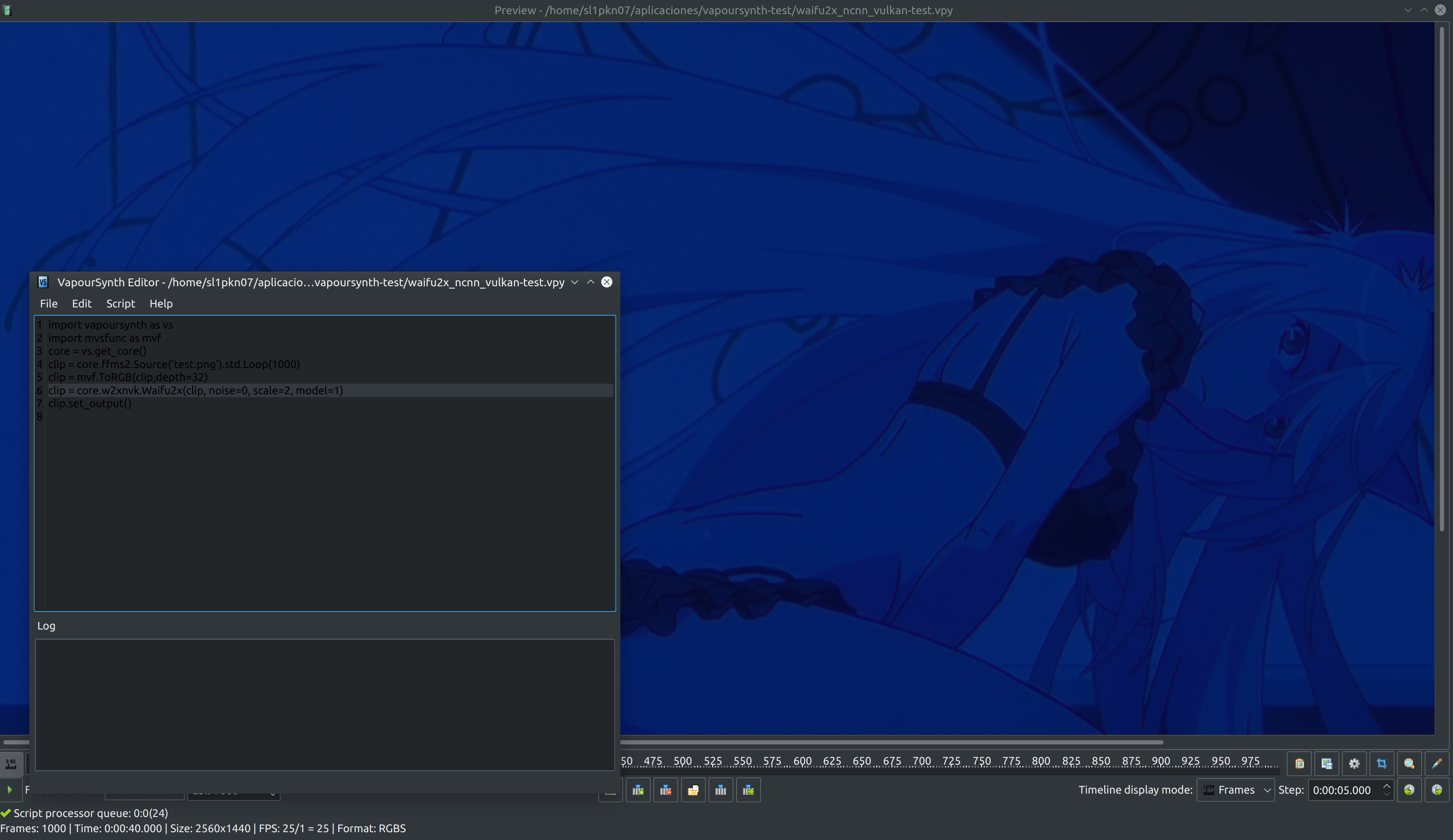The image size is (1453, 840).
Task: Select the color picker eyedropper icon
Action: (x=1436, y=763)
